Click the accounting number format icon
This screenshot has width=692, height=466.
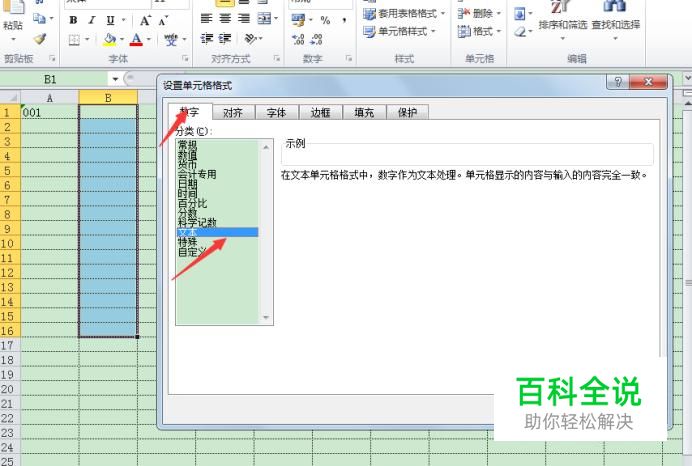298,20
